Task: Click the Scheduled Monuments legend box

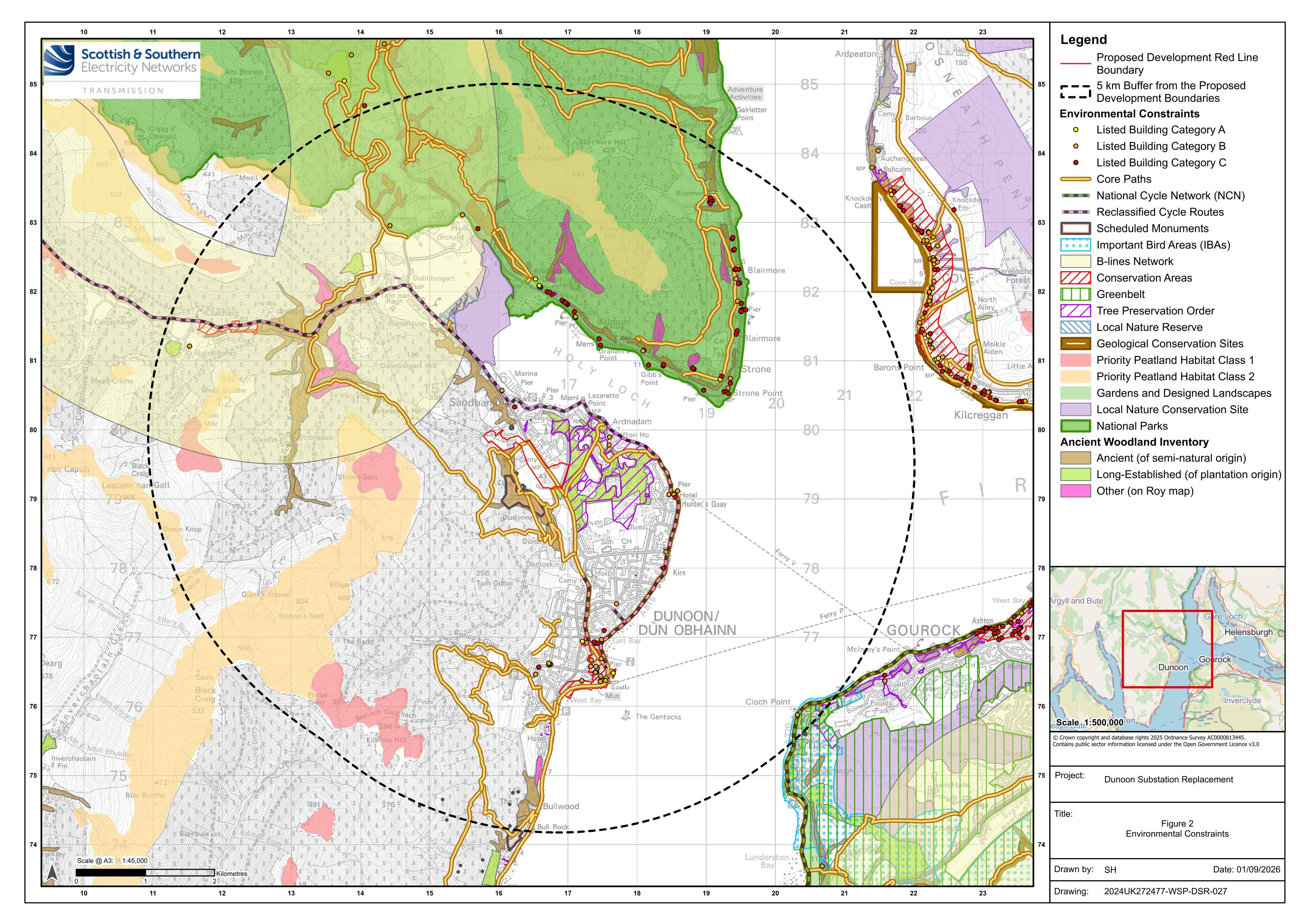Action: (x=1075, y=229)
